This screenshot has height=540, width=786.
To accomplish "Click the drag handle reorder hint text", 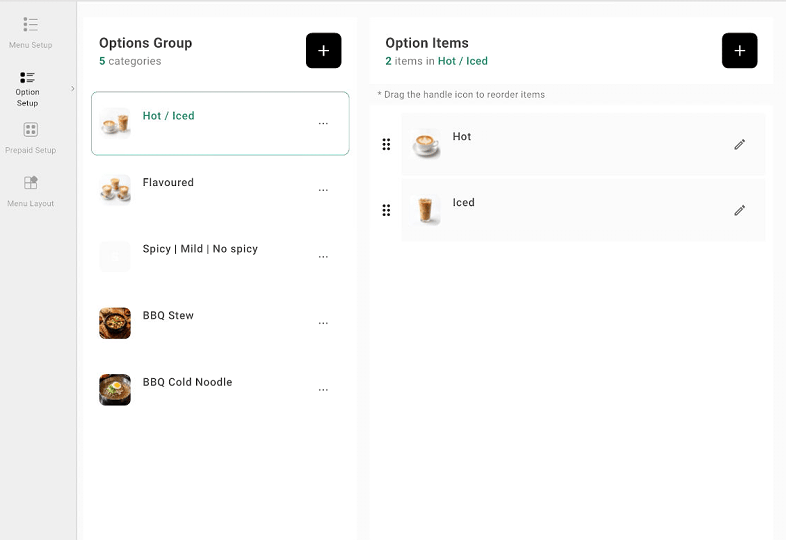I will click(x=461, y=94).
